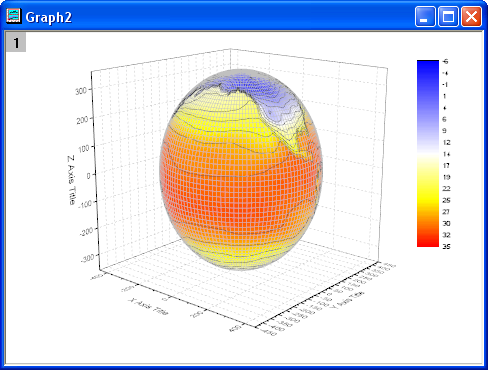Viewport: 488px width, 370px height.
Task: Click legend value 35
Action: (x=446, y=246)
